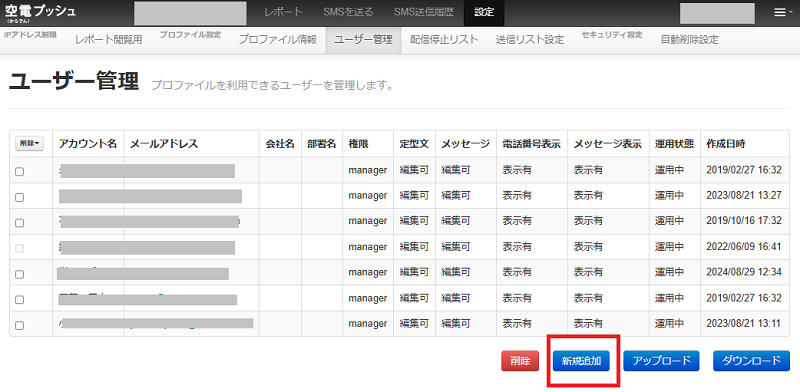Open 自動削除設定 page
Viewport: 800px width, 392px height.
[689, 40]
